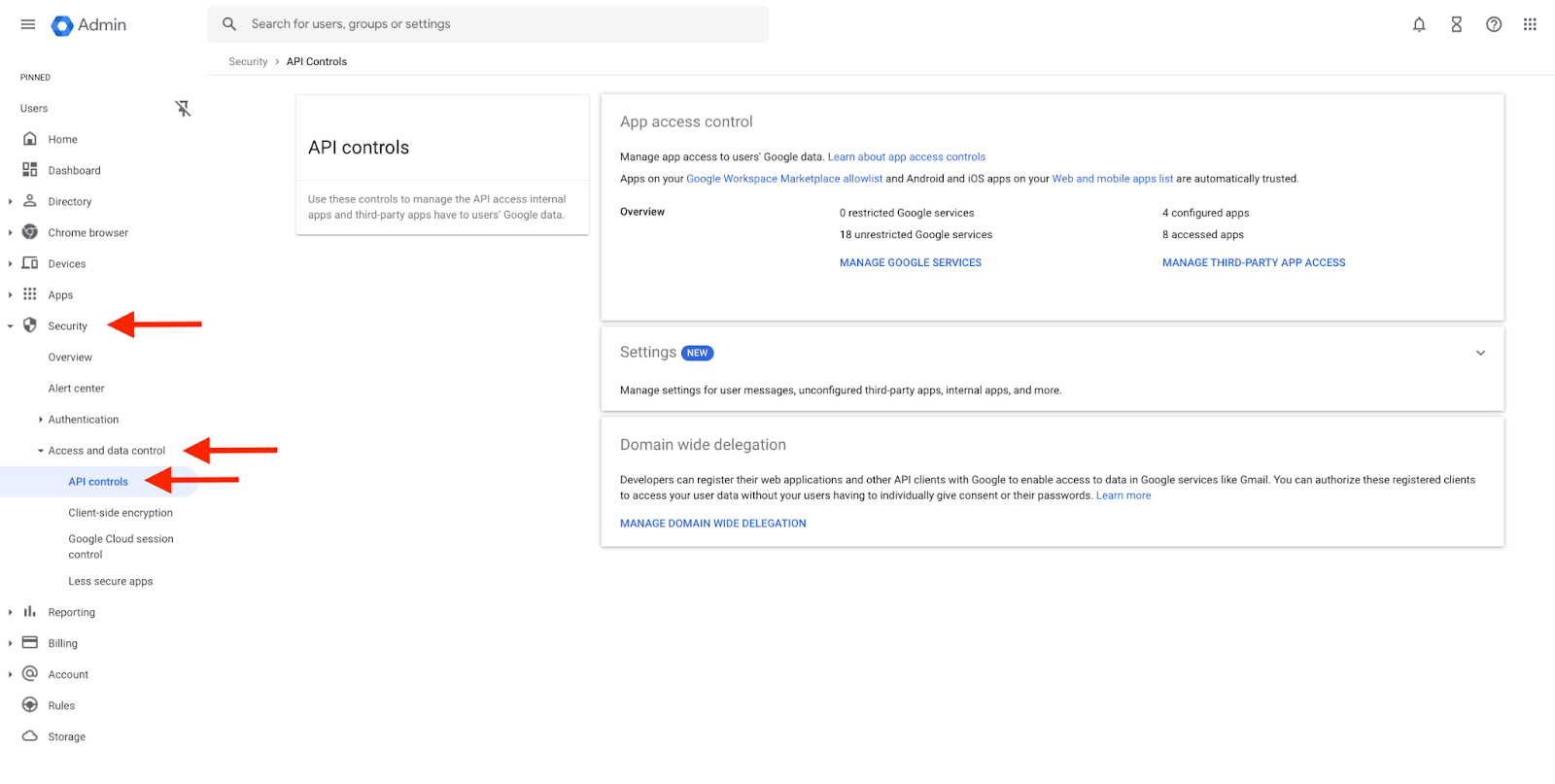Click the Billing card icon

tap(30, 643)
